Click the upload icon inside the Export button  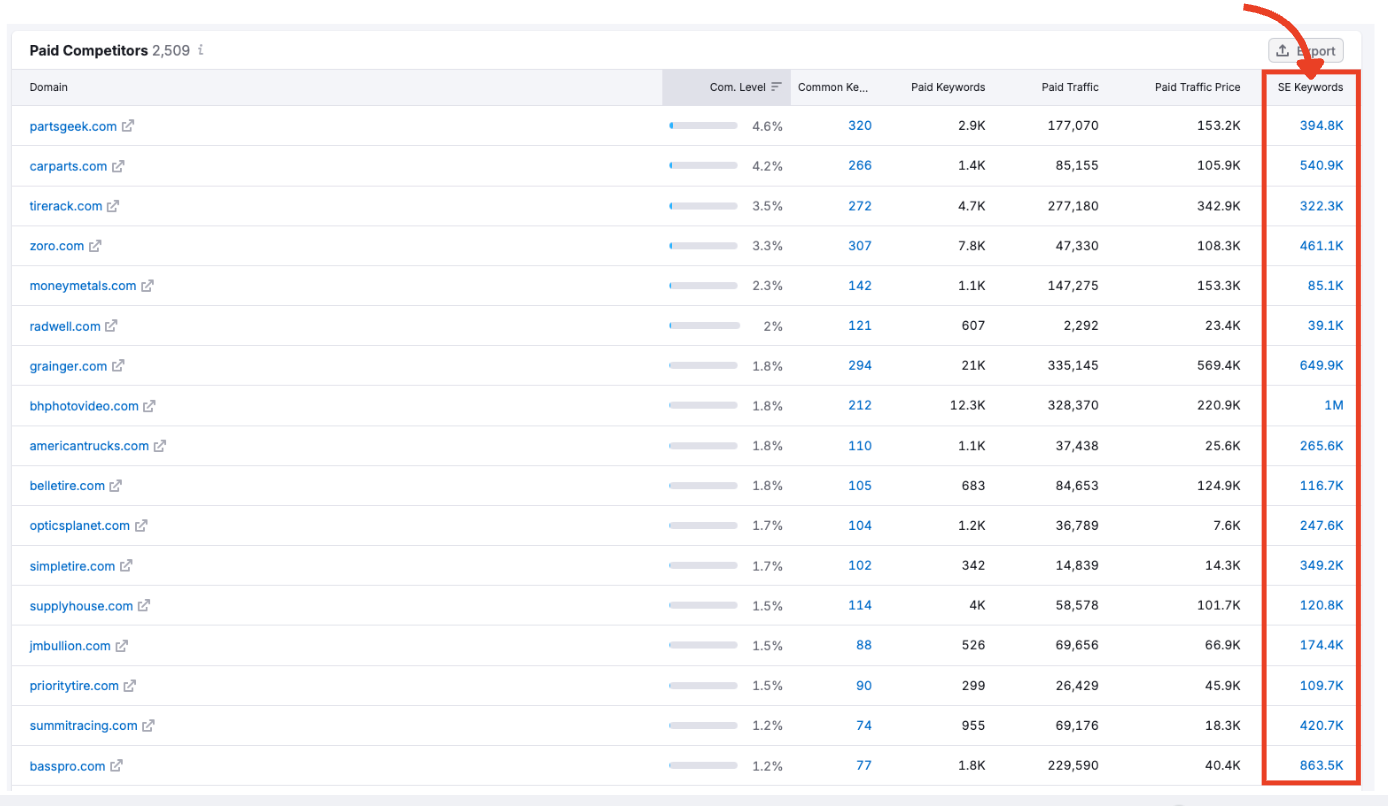click(1281, 50)
